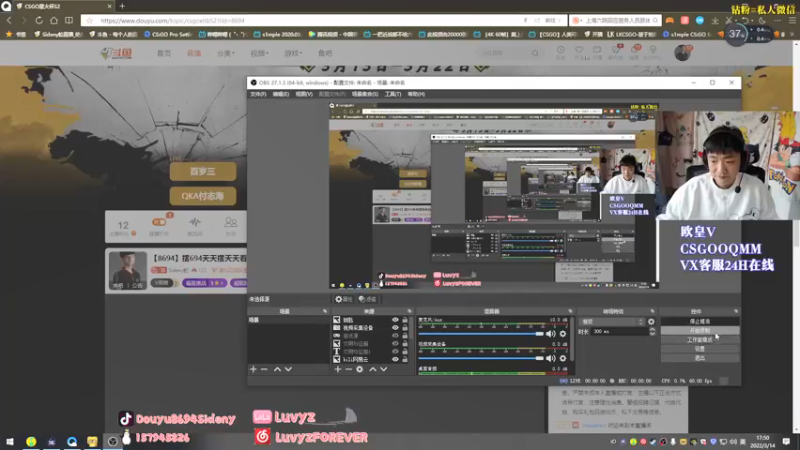Image resolution: width=800 pixels, height=450 pixels.
Task: Open the OBS View menu
Action: 304,94
